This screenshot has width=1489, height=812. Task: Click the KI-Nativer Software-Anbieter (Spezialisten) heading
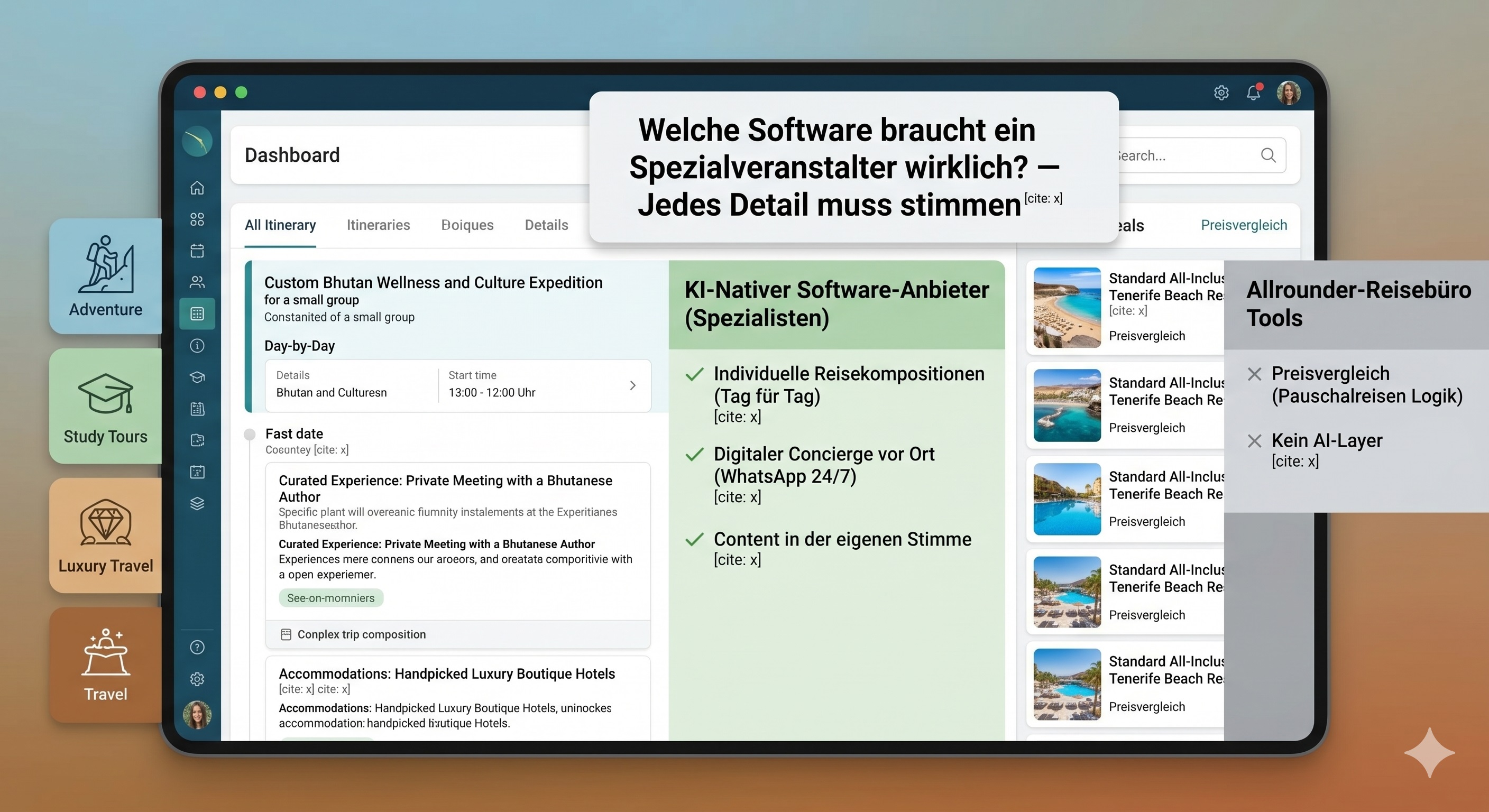[837, 304]
